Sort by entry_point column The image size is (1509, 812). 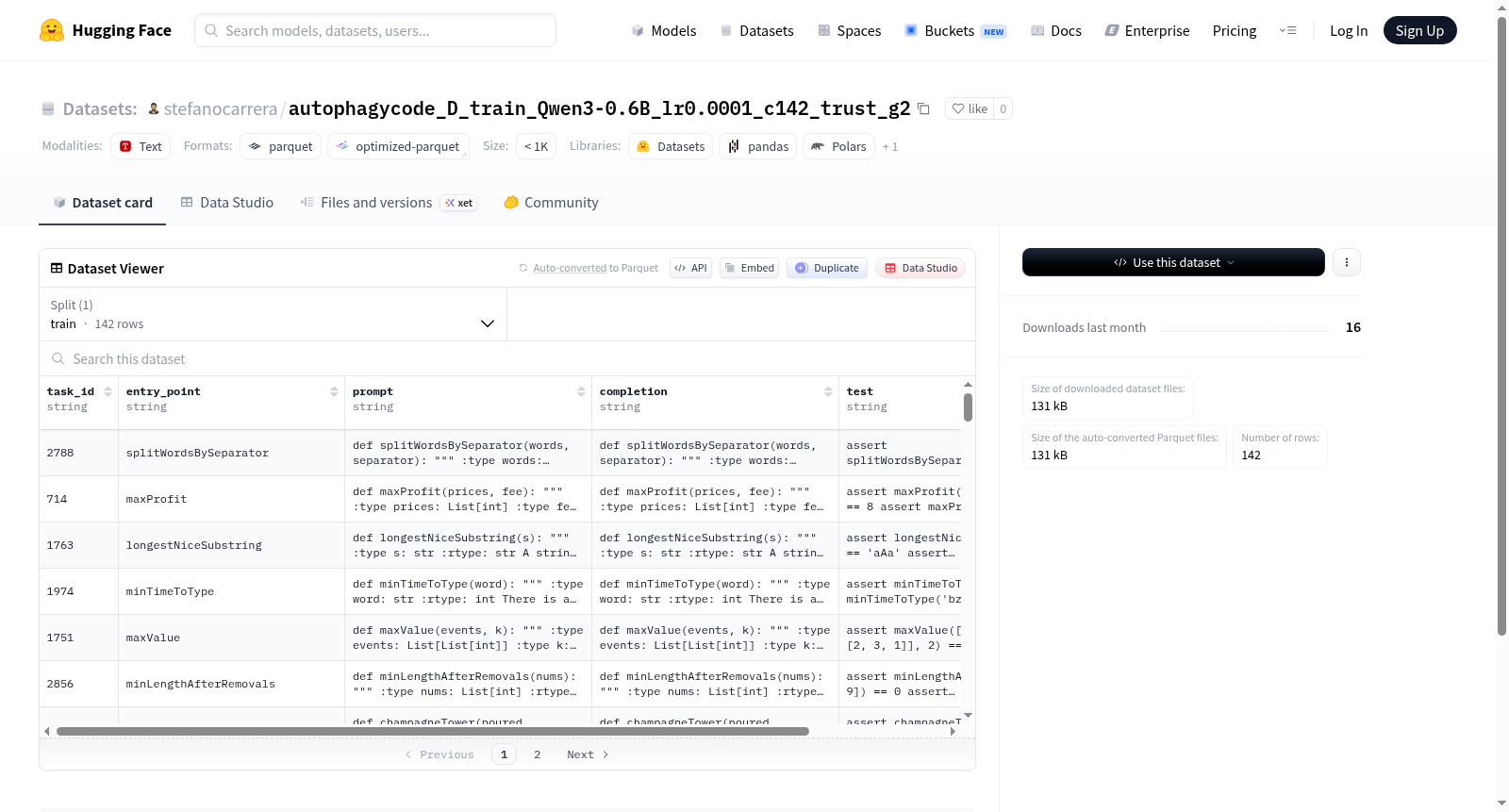coord(334,391)
